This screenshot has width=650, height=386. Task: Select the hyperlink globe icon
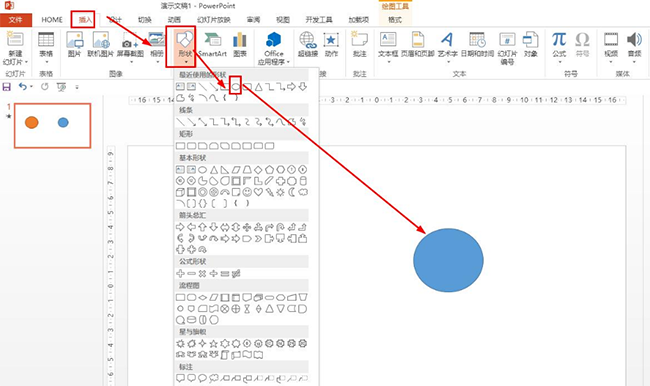(308, 40)
